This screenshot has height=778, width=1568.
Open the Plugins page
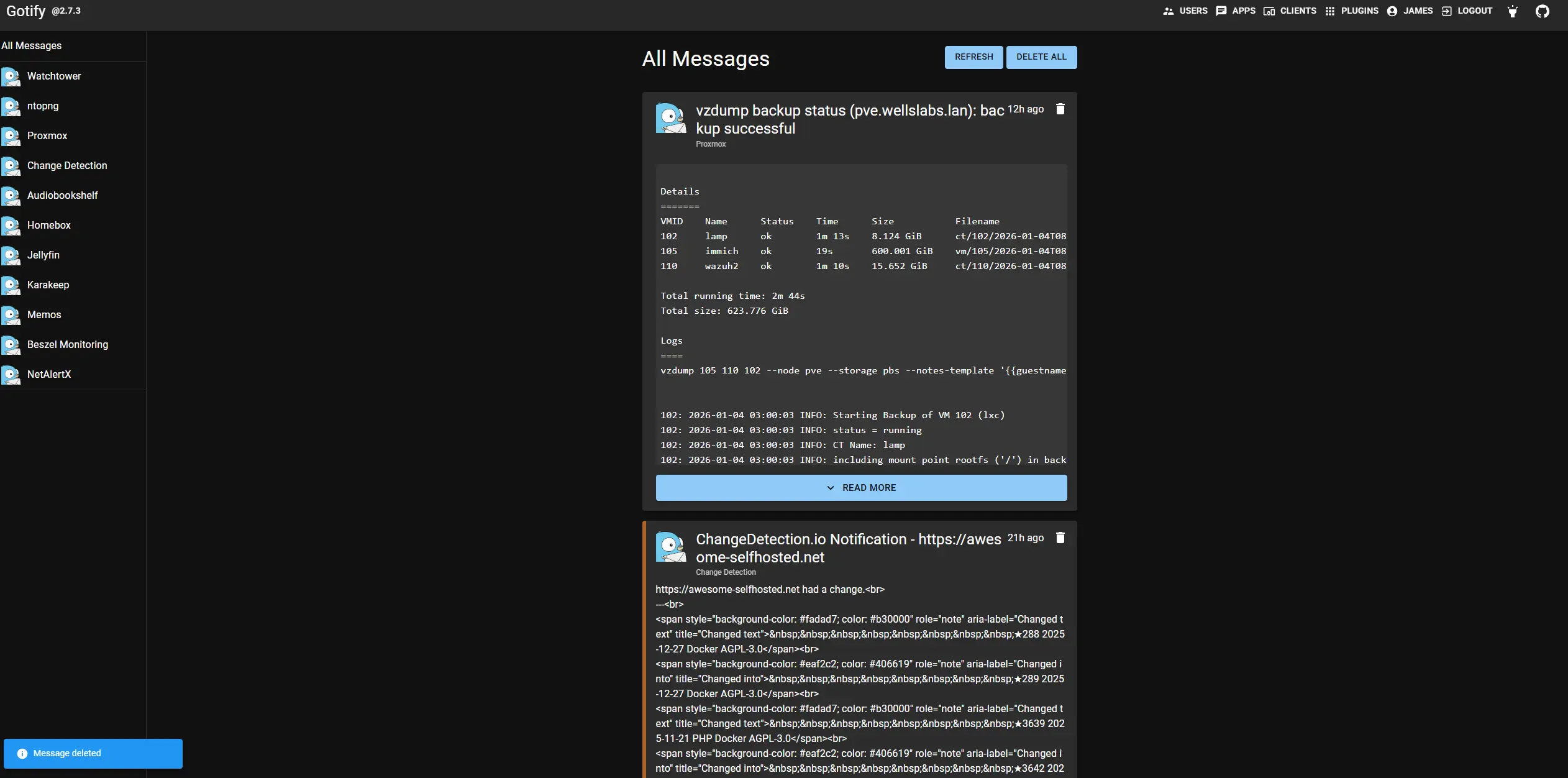click(1351, 11)
